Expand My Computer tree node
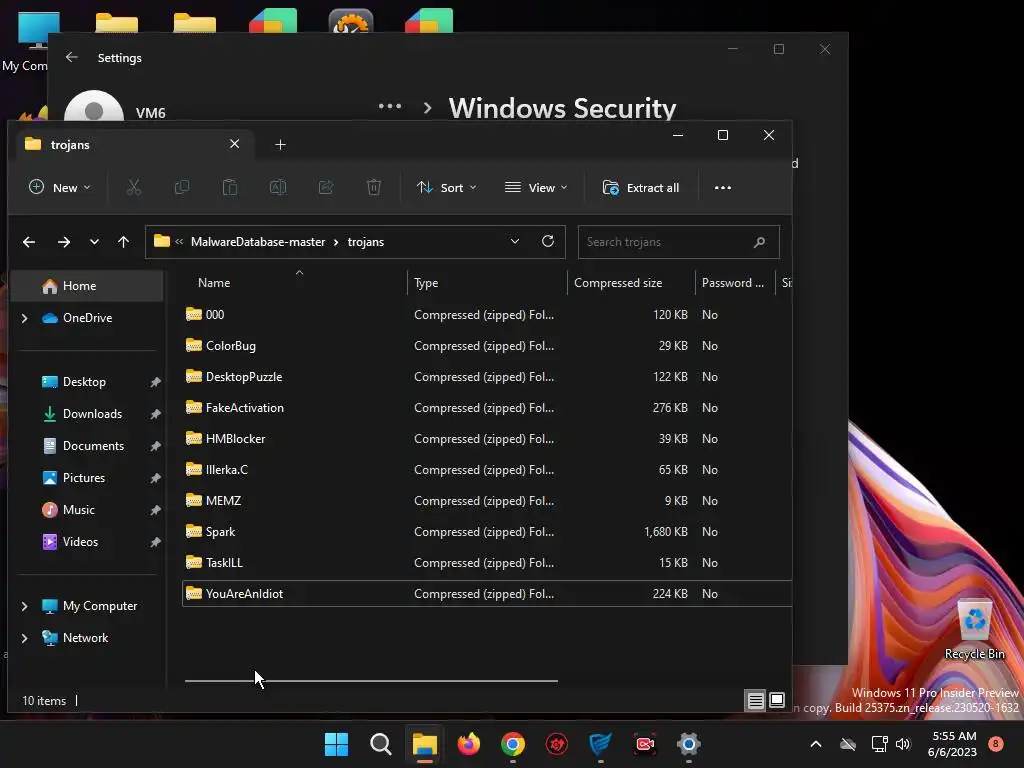1024x768 pixels. pyautogui.click(x=25, y=606)
